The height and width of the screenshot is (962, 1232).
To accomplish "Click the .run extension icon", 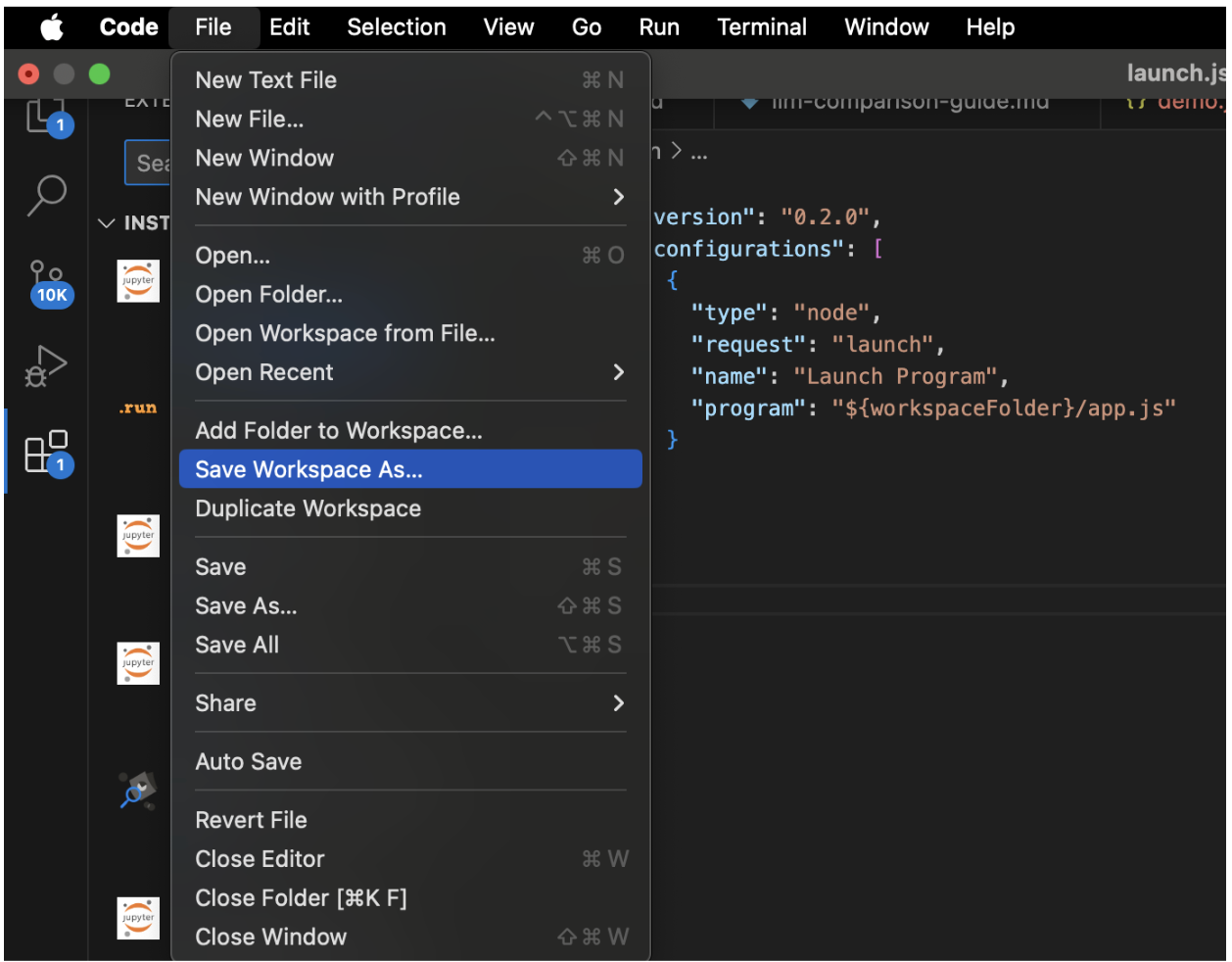I will coord(138,408).
